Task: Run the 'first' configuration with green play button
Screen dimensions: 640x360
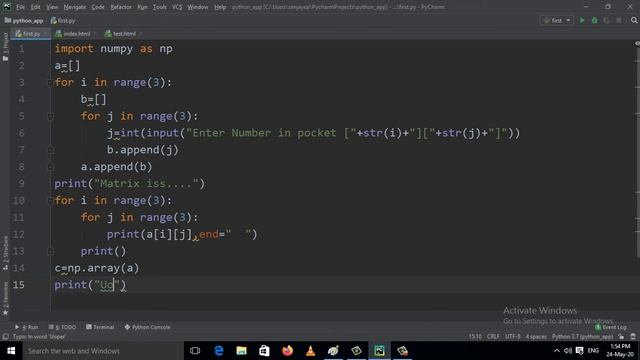Action: 582,20
